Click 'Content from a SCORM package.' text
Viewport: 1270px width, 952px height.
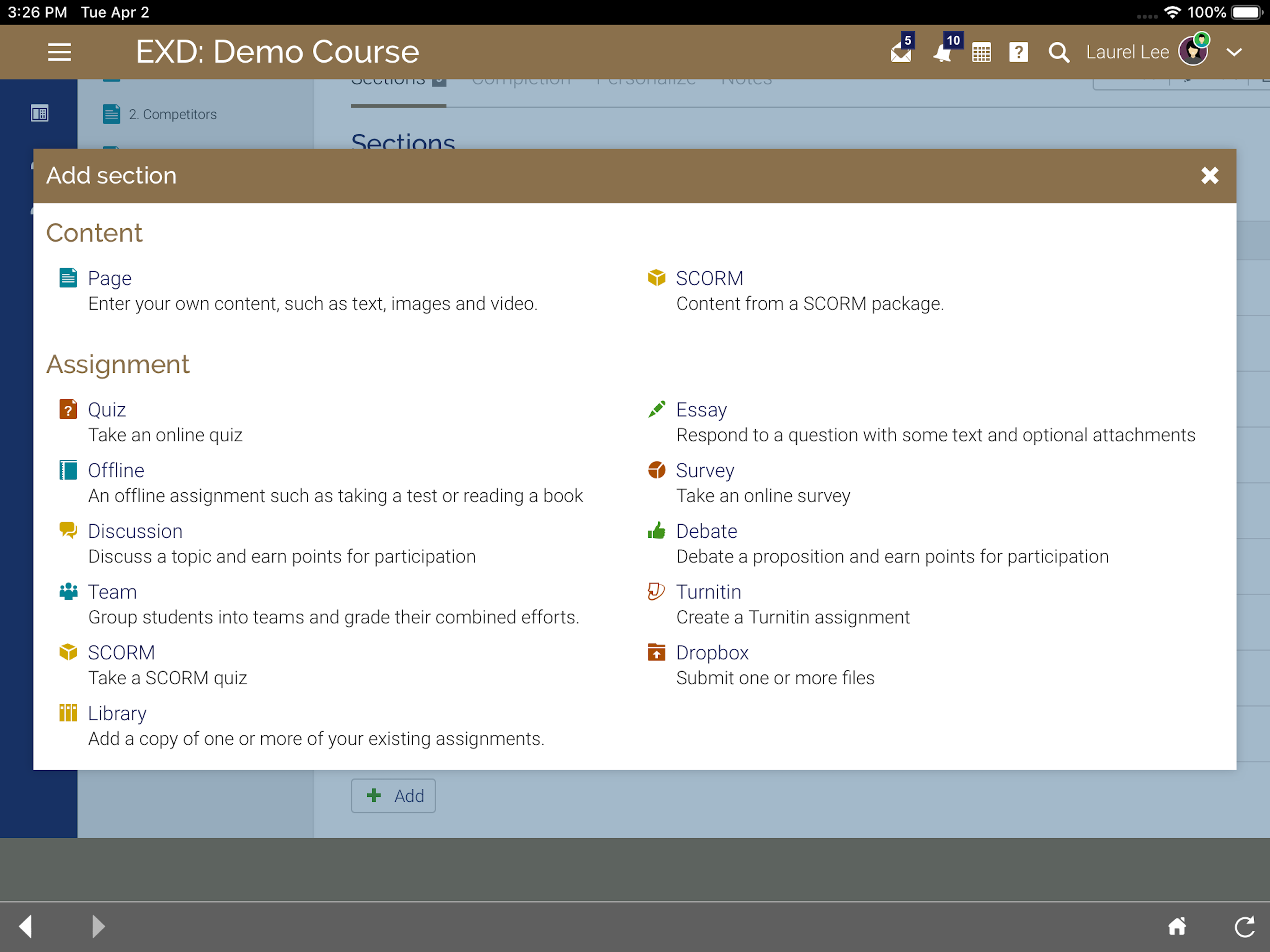click(x=810, y=304)
